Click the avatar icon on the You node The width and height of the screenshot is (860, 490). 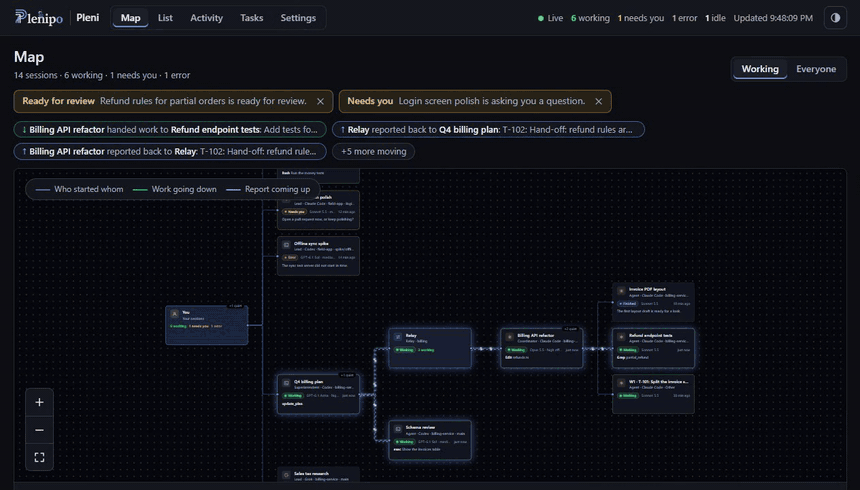click(x=174, y=314)
